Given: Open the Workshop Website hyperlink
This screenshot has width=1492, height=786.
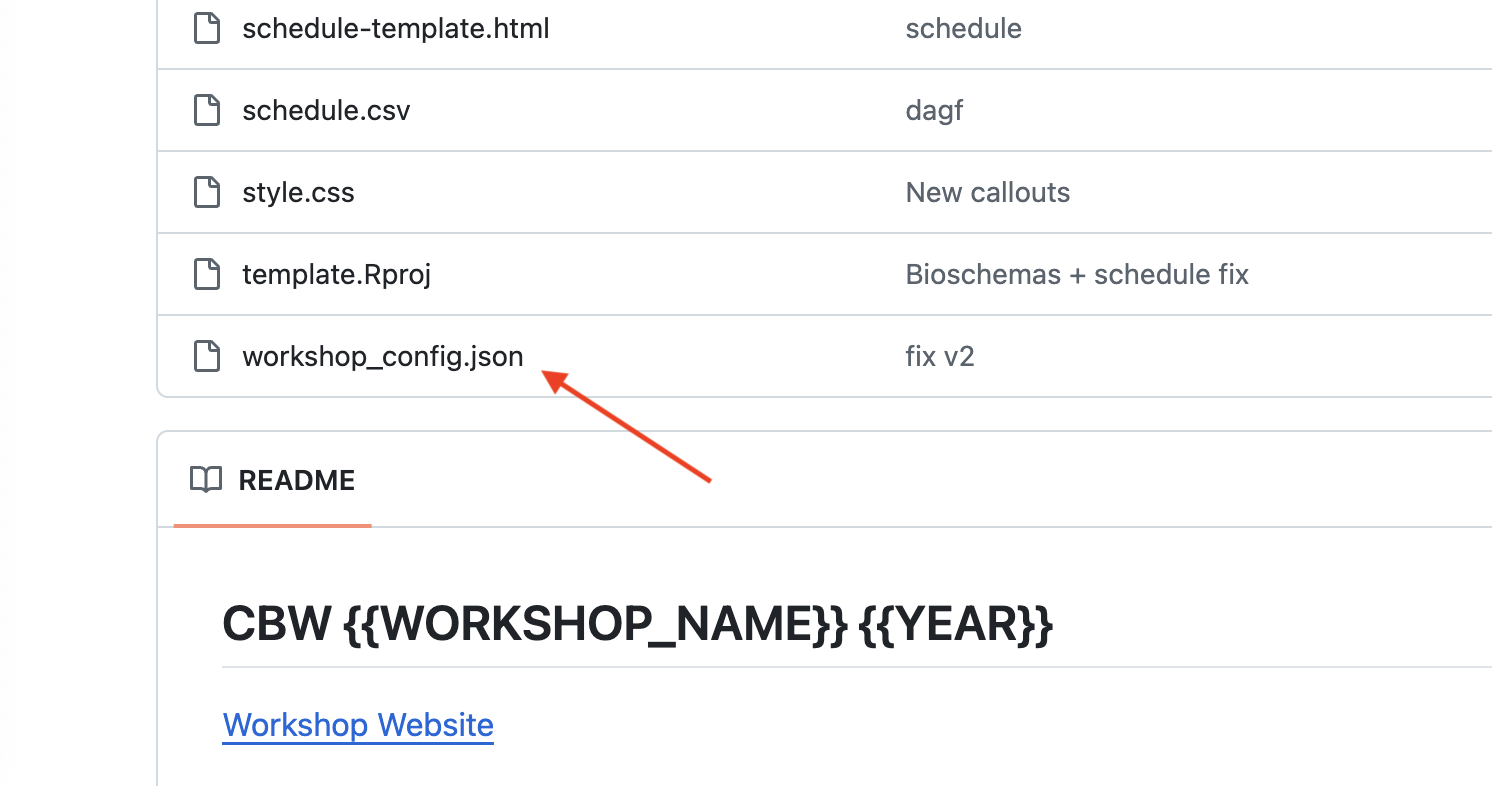Looking at the screenshot, I should point(358,724).
